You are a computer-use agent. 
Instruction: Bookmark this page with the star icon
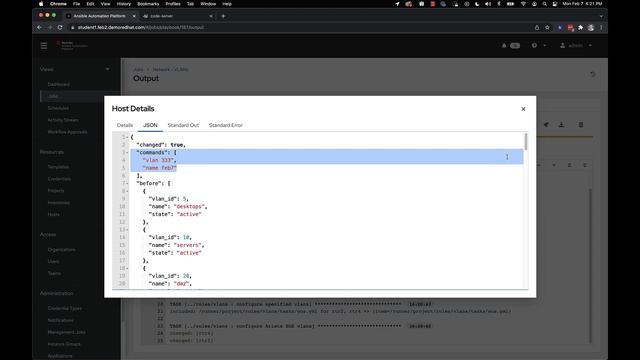(547, 27)
